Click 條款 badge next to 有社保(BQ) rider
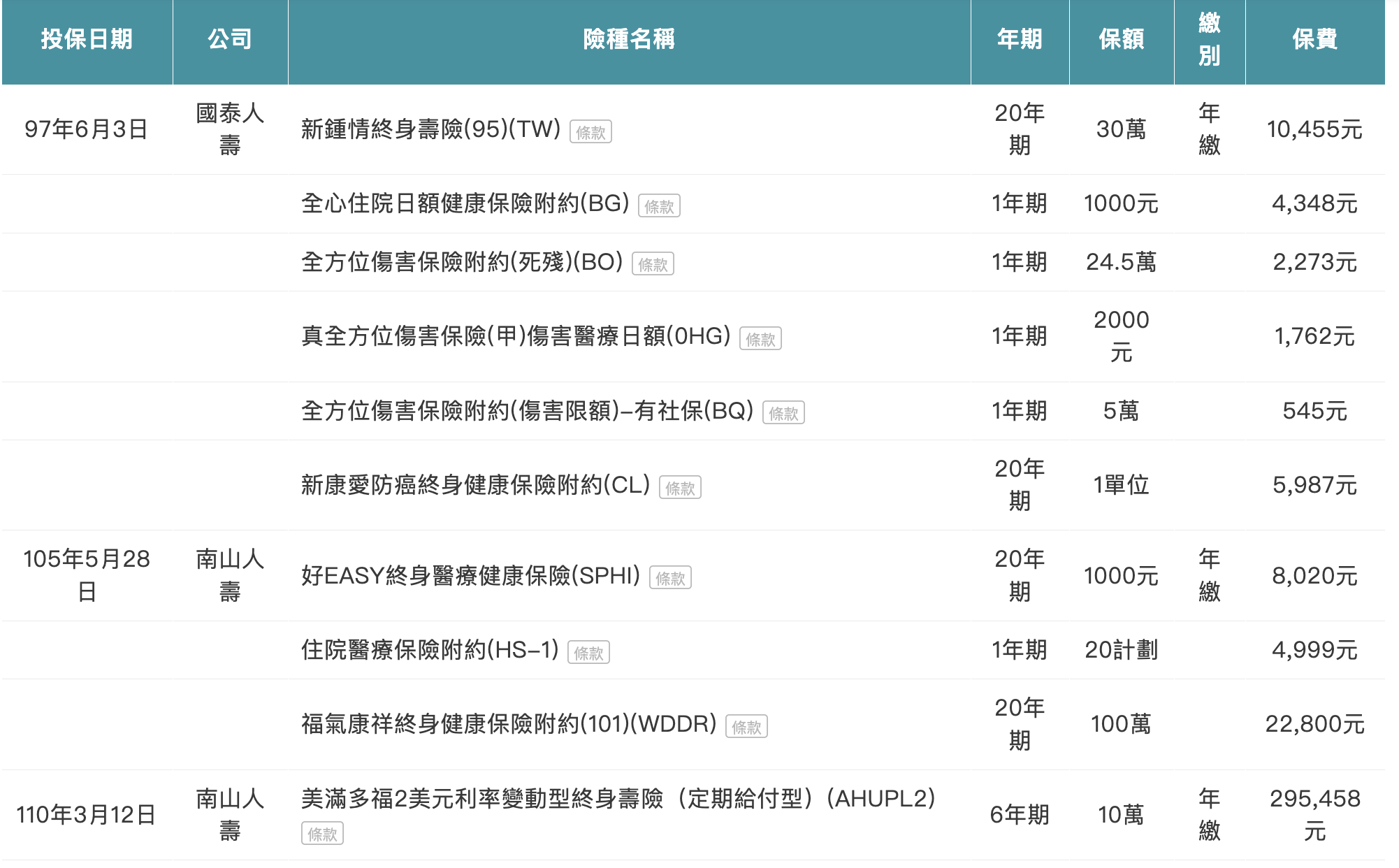This screenshot has height=868, width=1399. pos(783,413)
